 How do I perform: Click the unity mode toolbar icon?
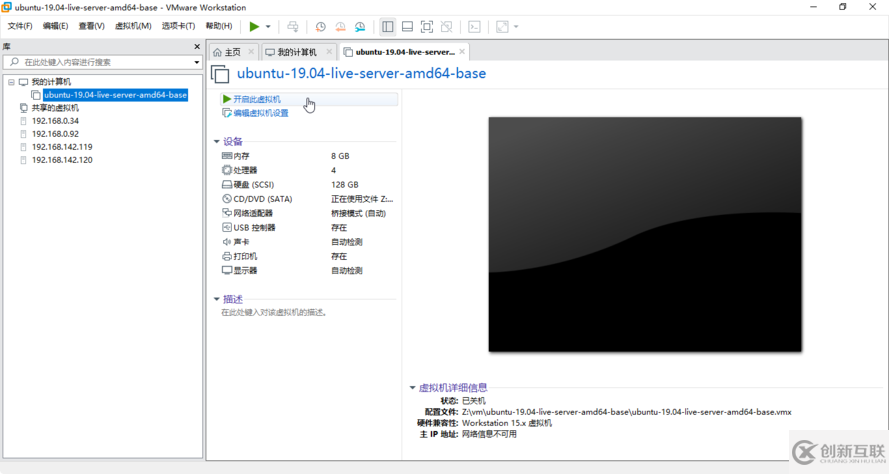[x=447, y=27]
